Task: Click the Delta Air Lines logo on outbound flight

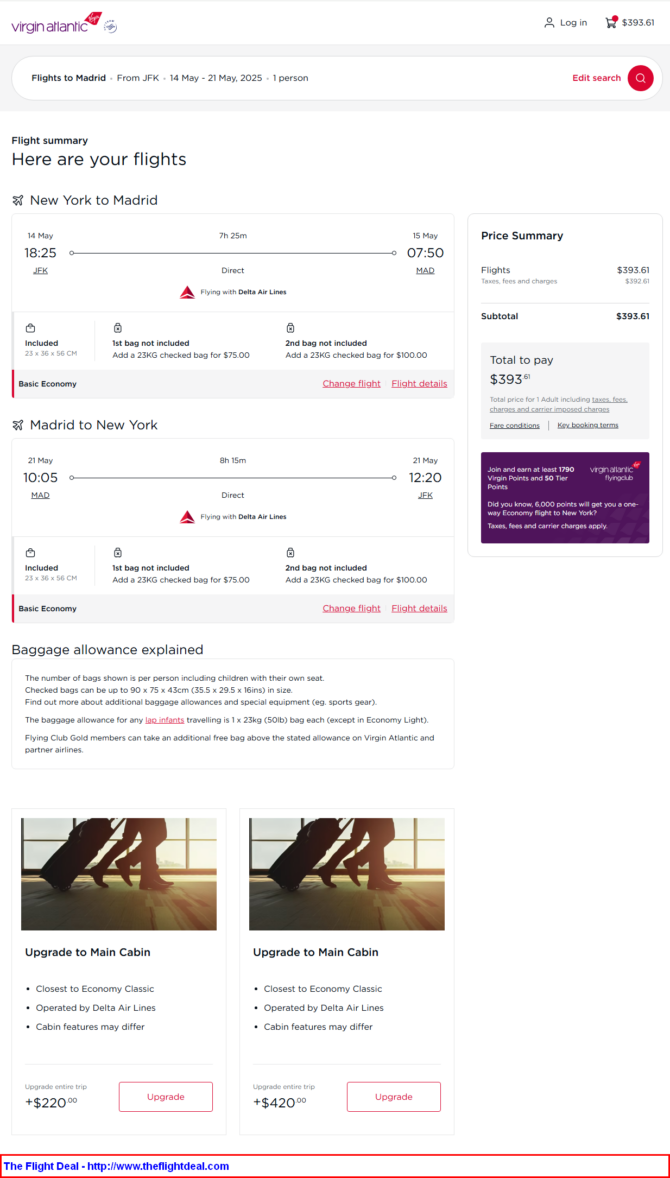Action: pos(187,292)
